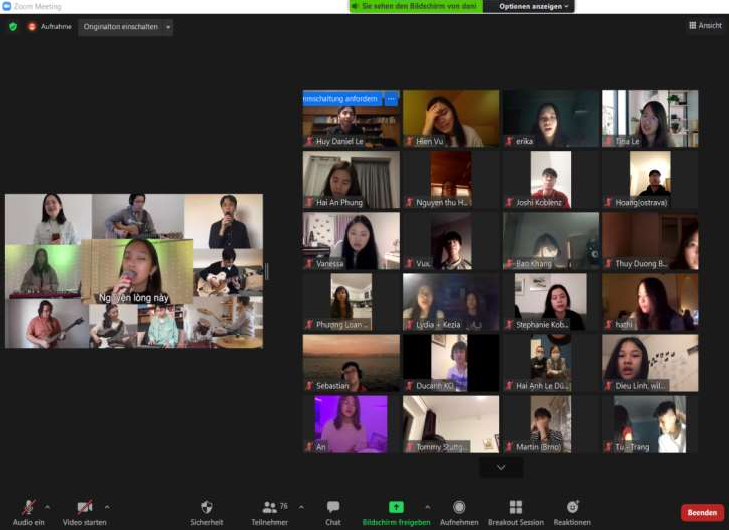Select Hai An Phung's video tile
Viewport: 729px width, 530px height.
pyautogui.click(x=351, y=179)
